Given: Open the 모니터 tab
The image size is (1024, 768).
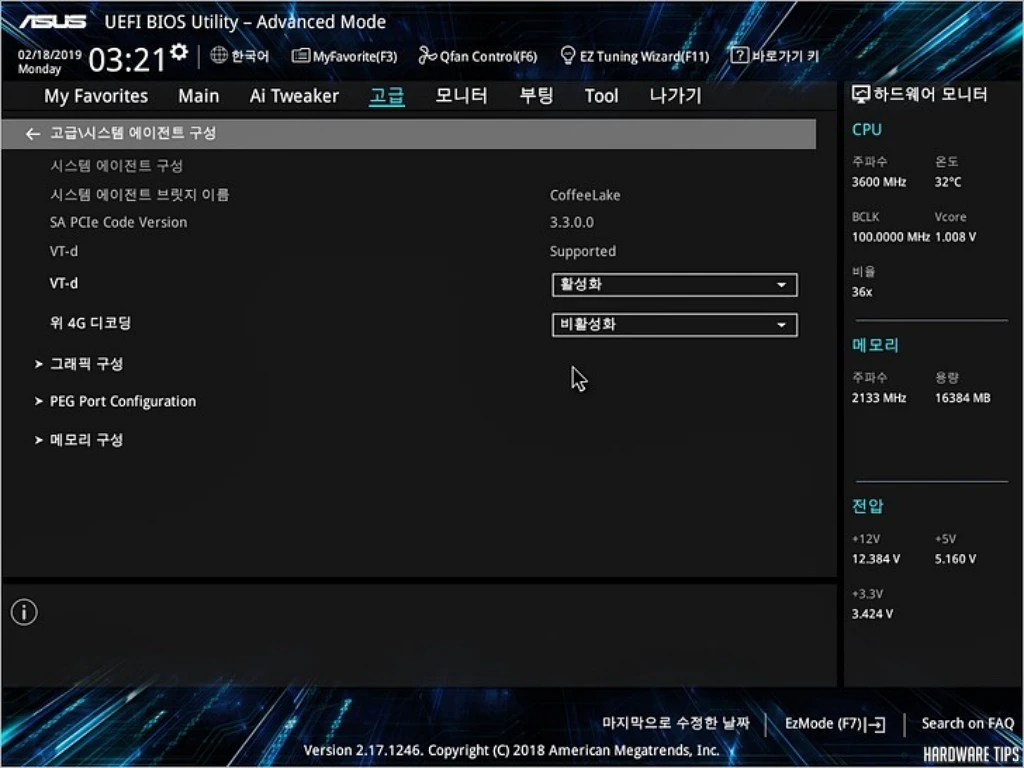Looking at the screenshot, I should click(461, 96).
